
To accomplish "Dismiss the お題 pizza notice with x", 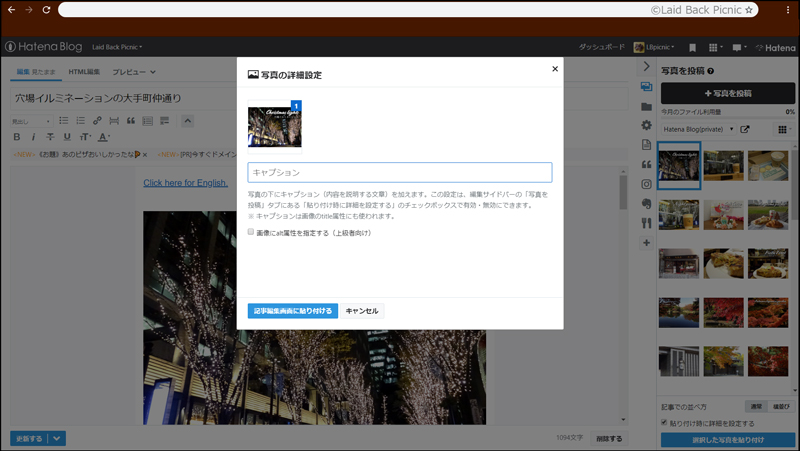I will (x=145, y=155).
